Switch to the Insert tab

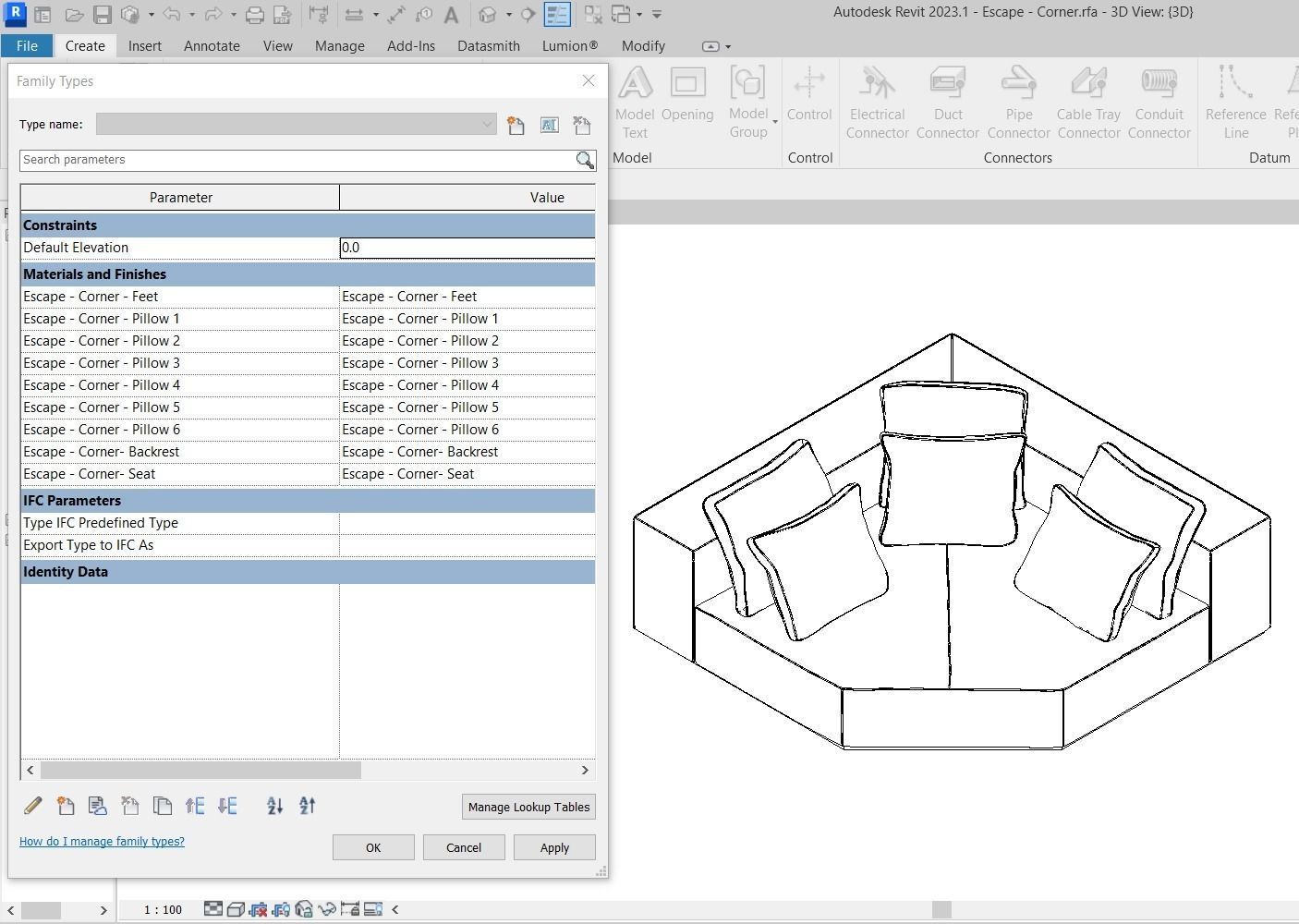145,46
